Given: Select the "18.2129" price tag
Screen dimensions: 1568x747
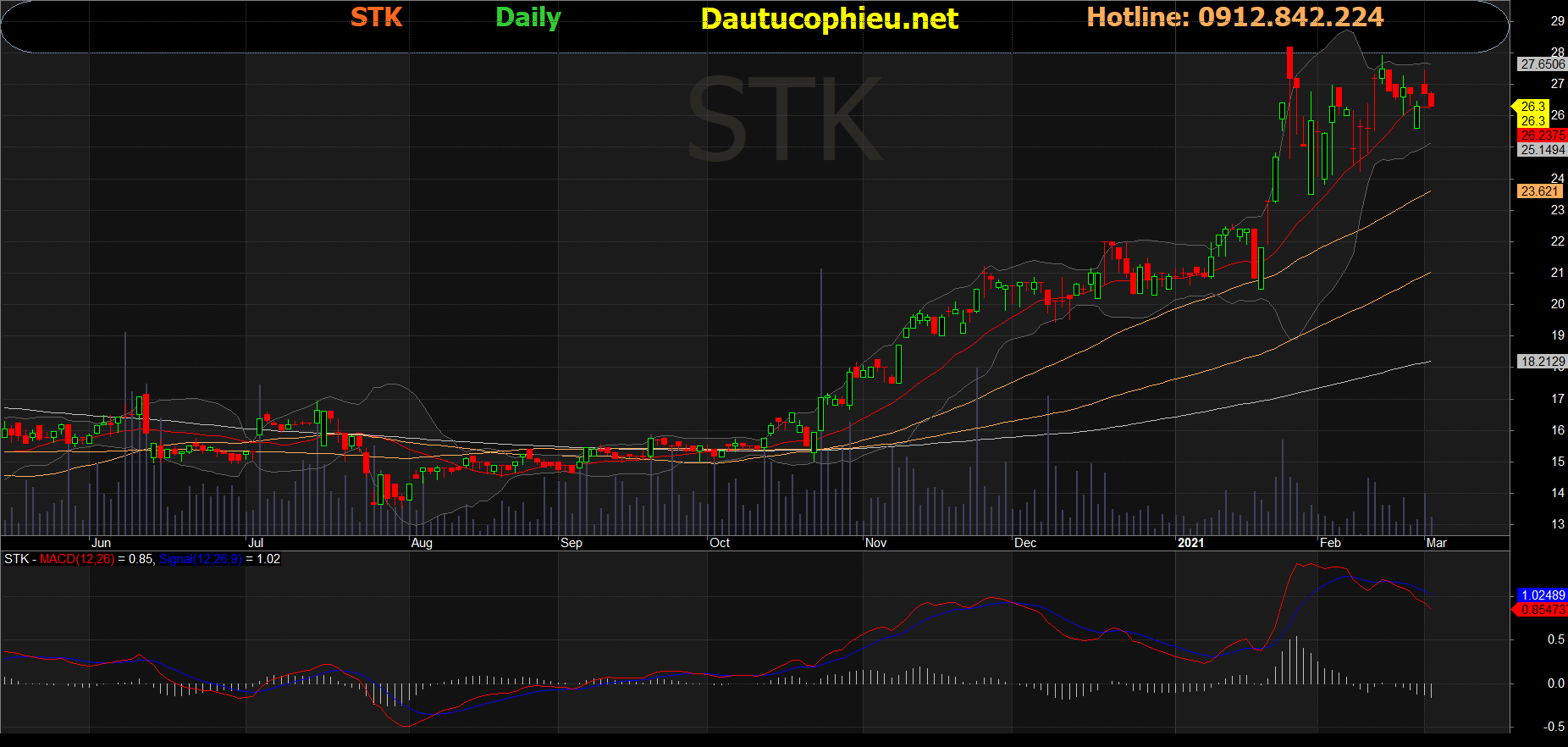Looking at the screenshot, I should pos(1542,362).
